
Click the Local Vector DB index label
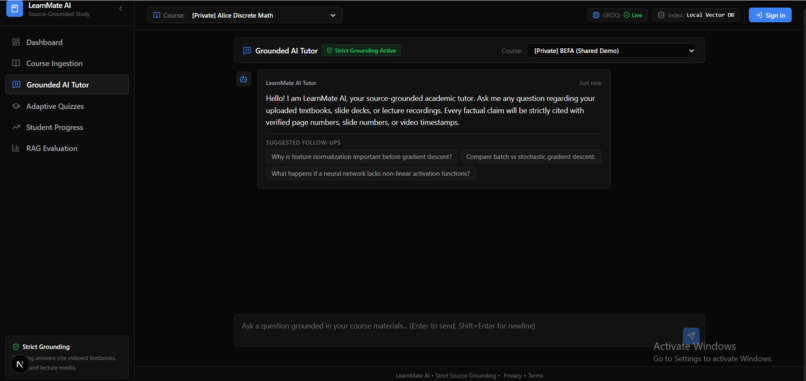tap(710, 15)
